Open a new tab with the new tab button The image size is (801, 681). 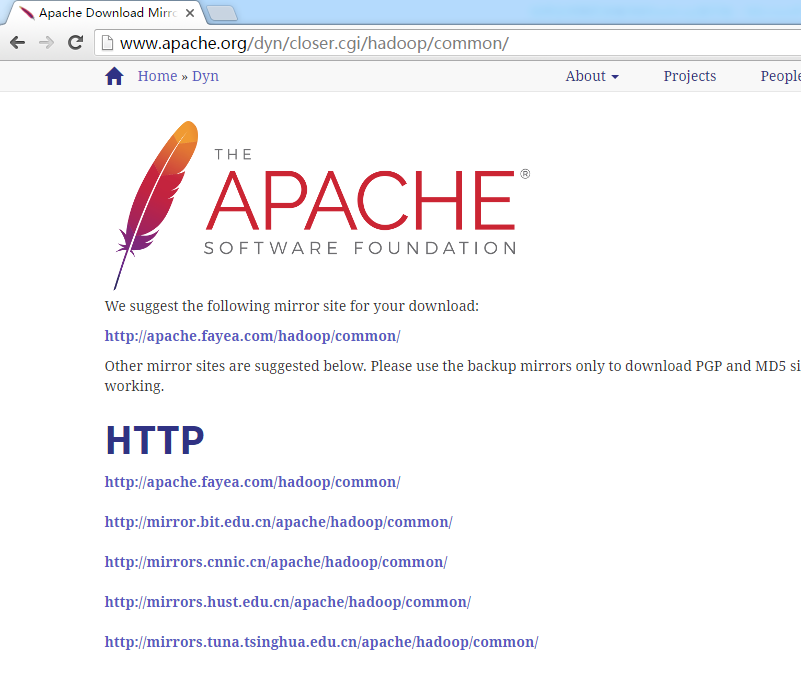(x=222, y=13)
